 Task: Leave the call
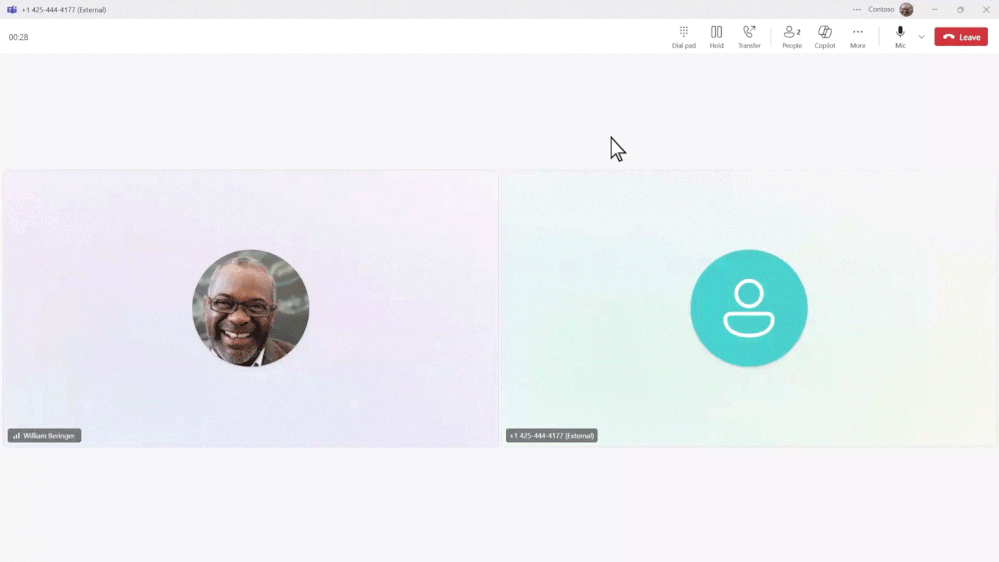961,37
